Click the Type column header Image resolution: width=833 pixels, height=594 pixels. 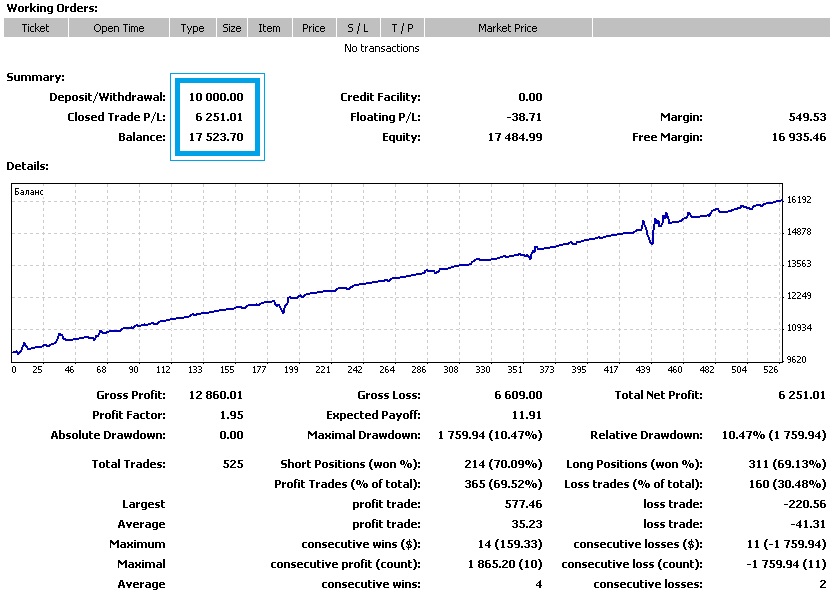pyautogui.click(x=192, y=28)
